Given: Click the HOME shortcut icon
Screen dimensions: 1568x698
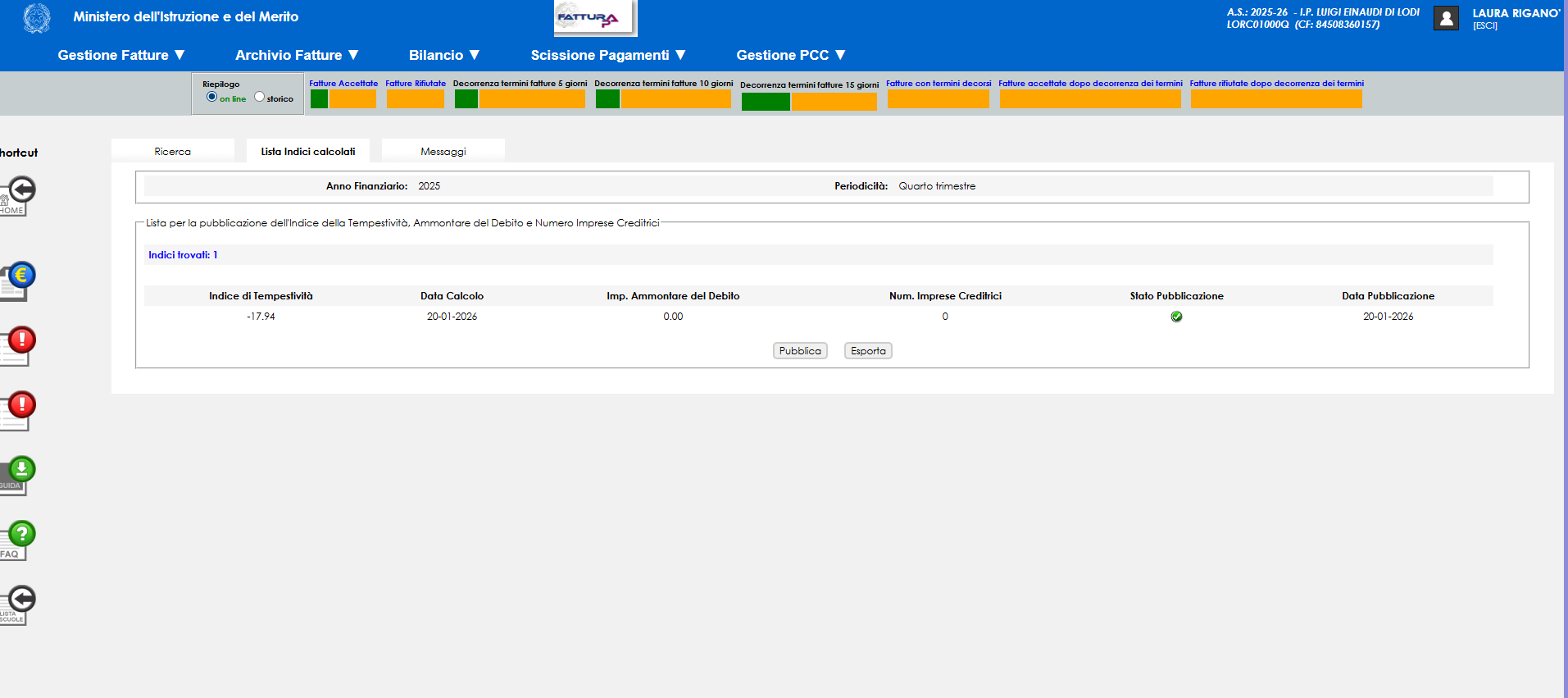Looking at the screenshot, I should (x=16, y=196).
